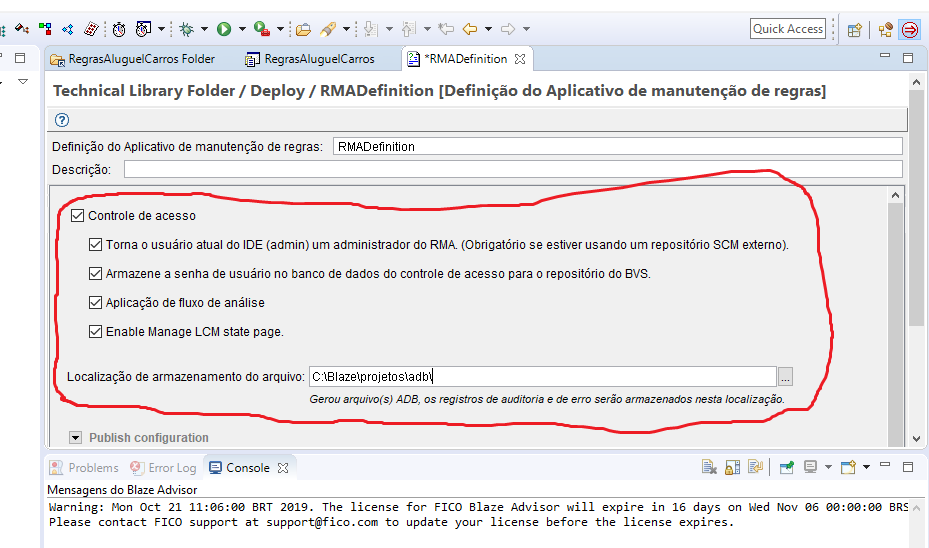Image resolution: width=929 pixels, height=548 pixels.
Task: Click the blue help question mark icon
Action: point(62,120)
